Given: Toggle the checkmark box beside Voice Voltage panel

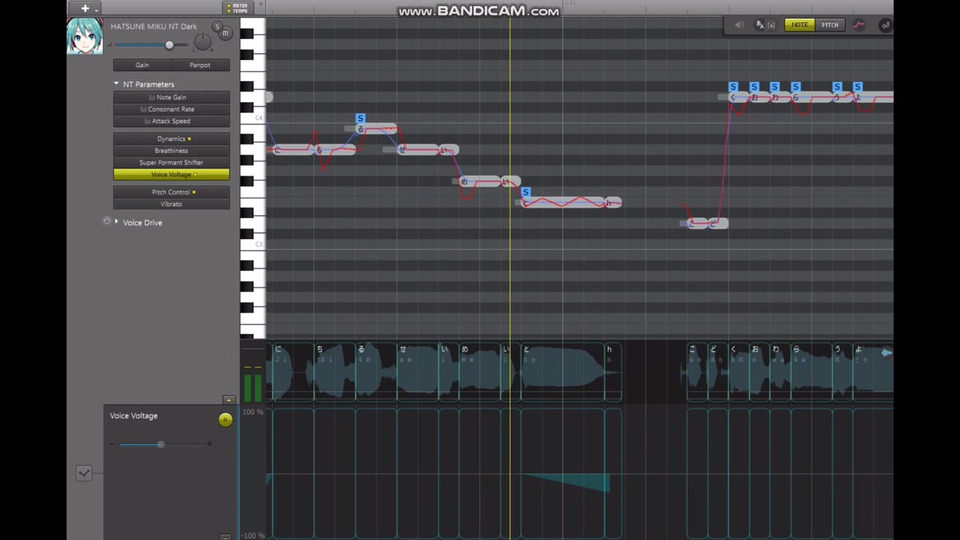Looking at the screenshot, I should [x=84, y=473].
